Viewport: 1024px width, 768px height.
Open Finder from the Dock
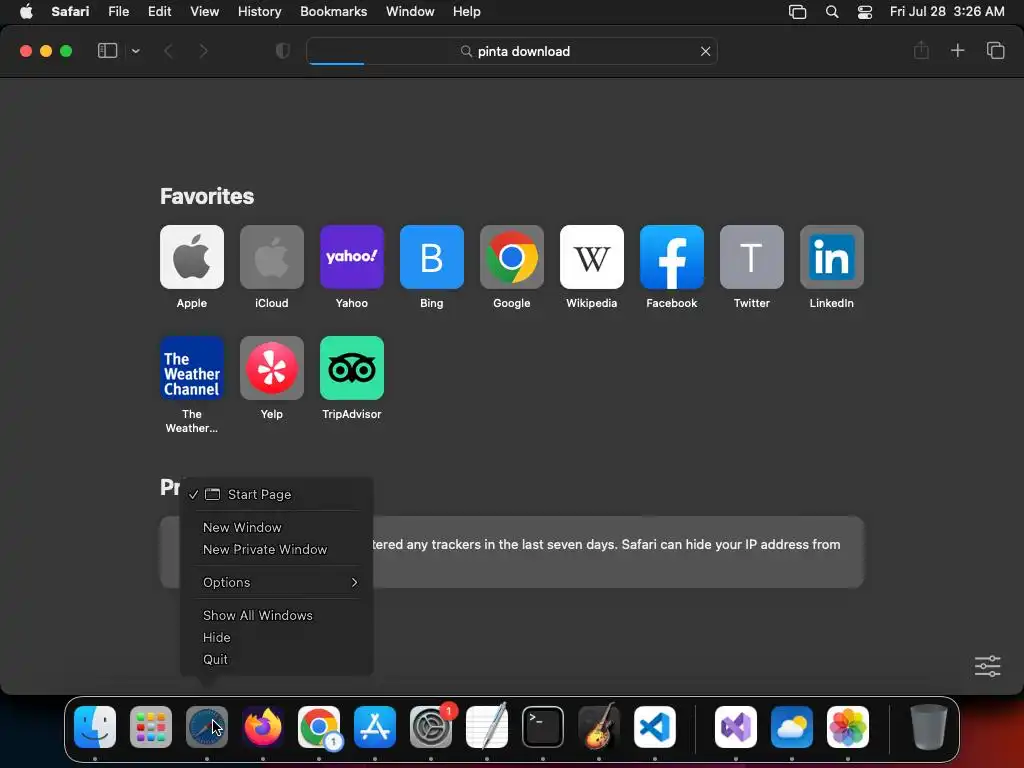coord(95,727)
